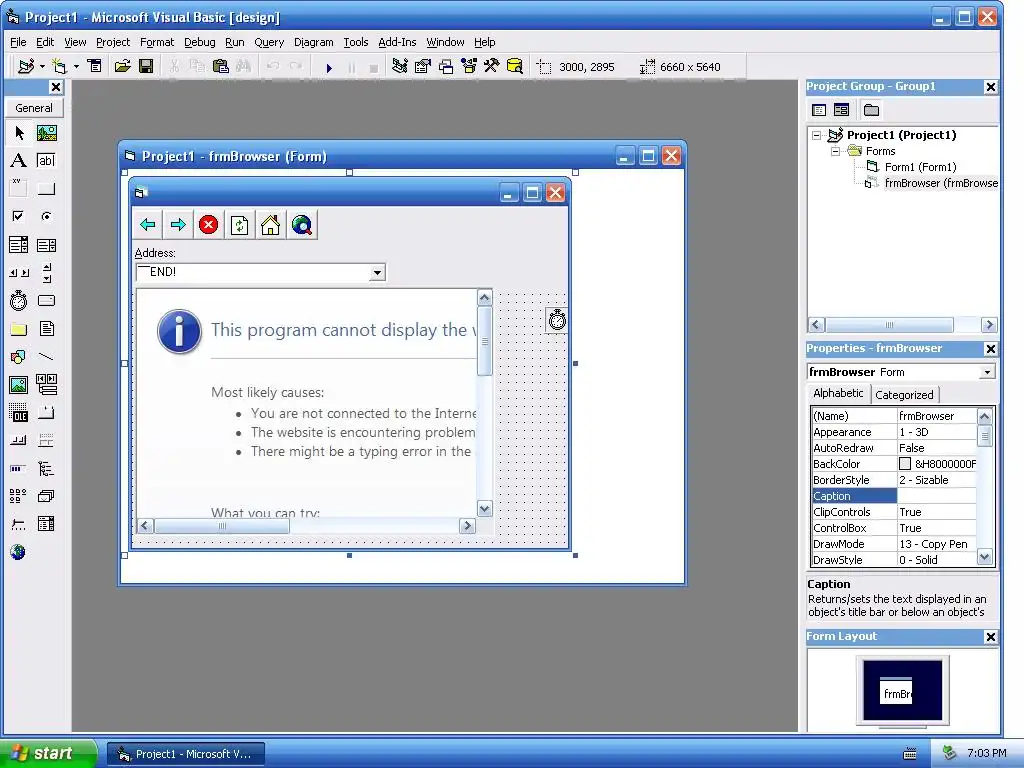This screenshot has height=768, width=1024.
Task: Select the OptionButton control tool
Action: 46,216
